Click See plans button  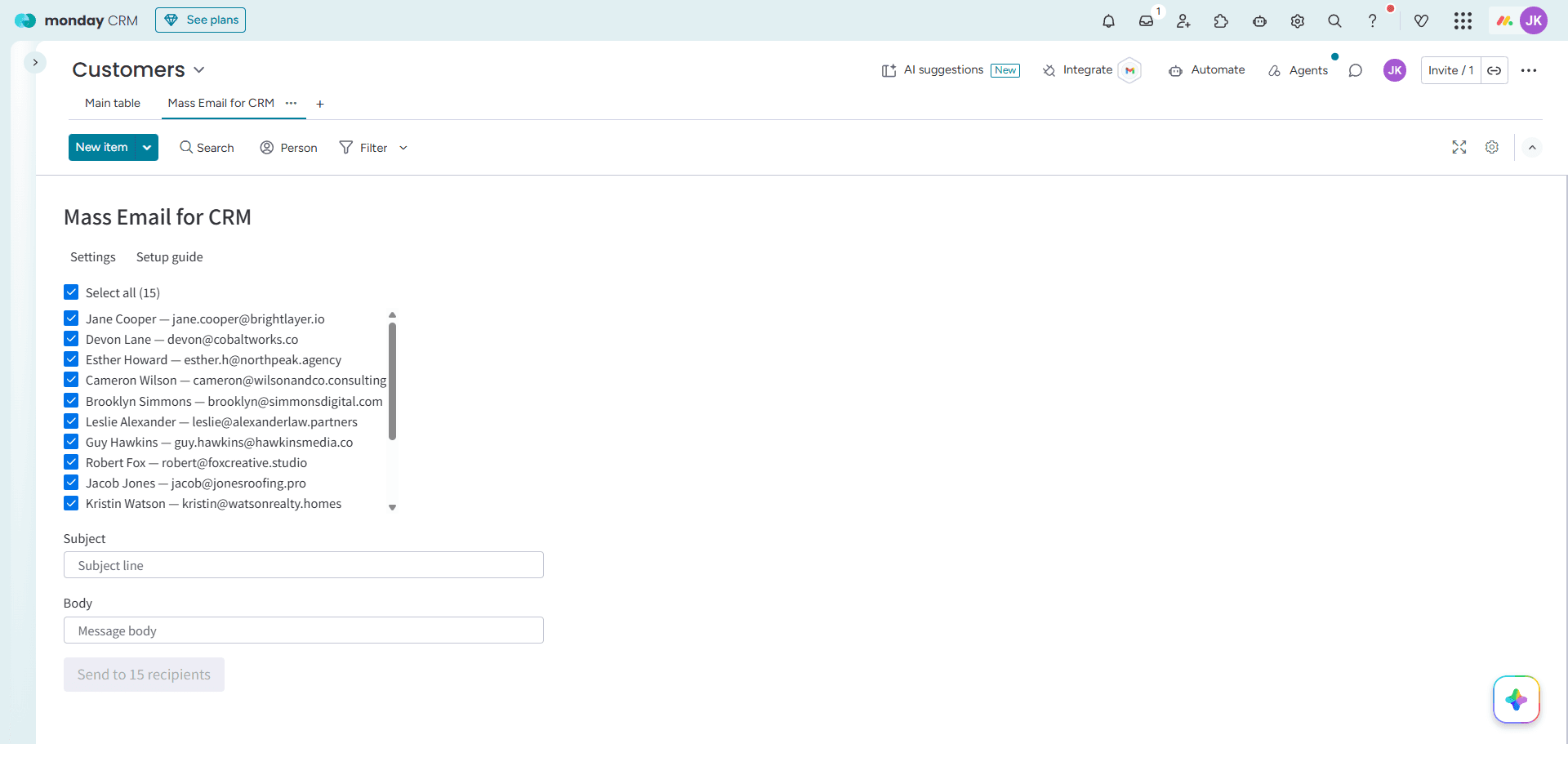[200, 20]
